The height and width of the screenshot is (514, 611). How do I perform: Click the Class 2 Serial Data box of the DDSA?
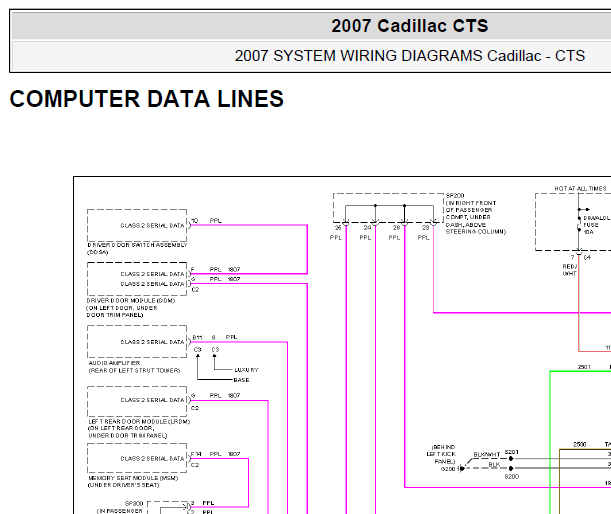(137, 225)
